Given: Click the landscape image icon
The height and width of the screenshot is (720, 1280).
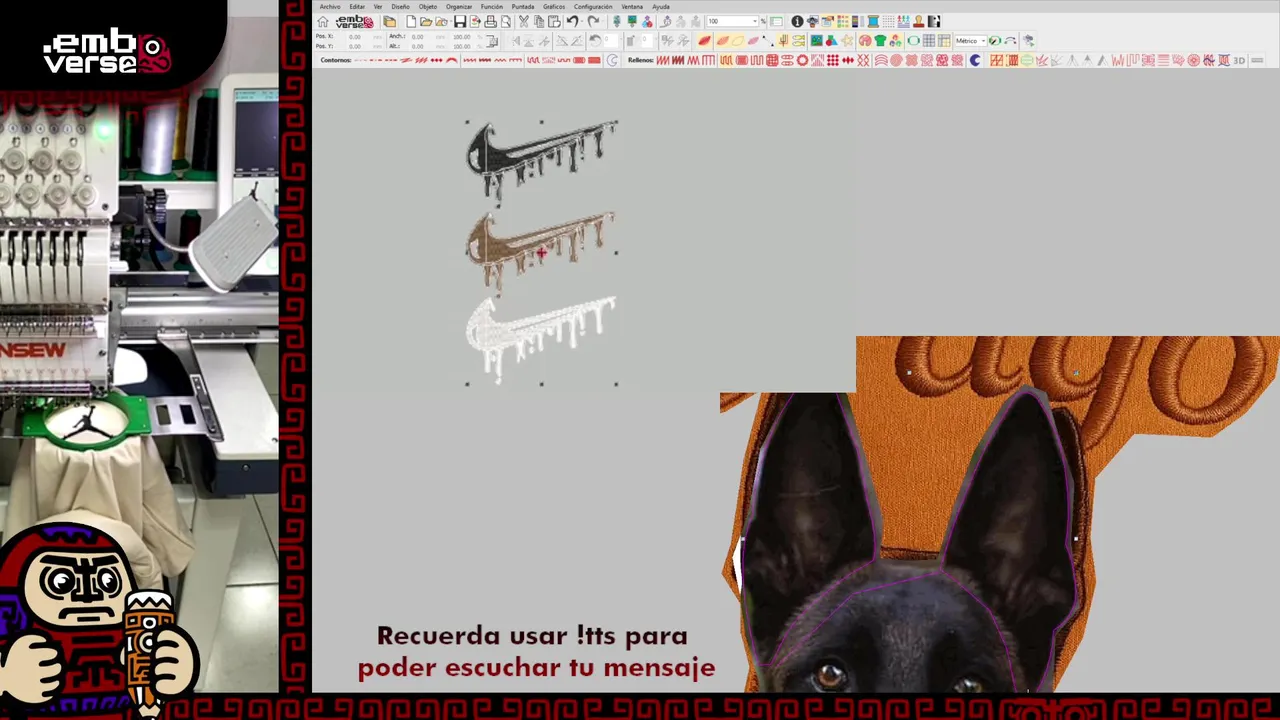Looking at the screenshot, I should tap(817, 40).
